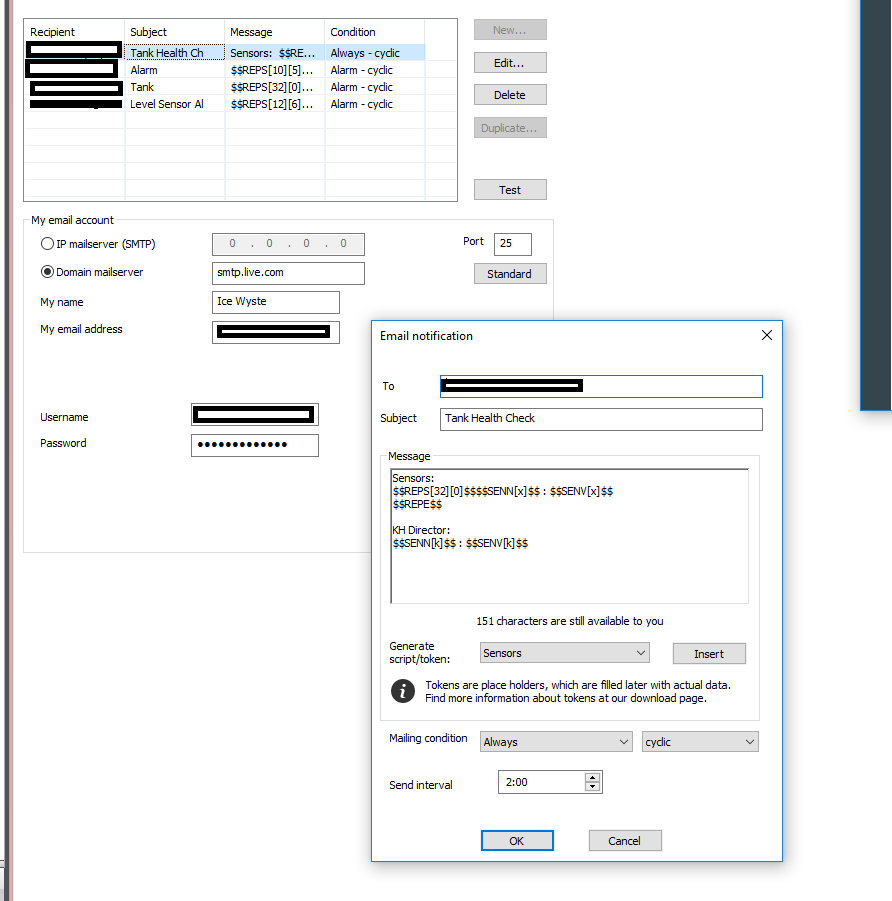Click the smtp.live.com domain field
This screenshot has width=892, height=901.
[x=288, y=273]
